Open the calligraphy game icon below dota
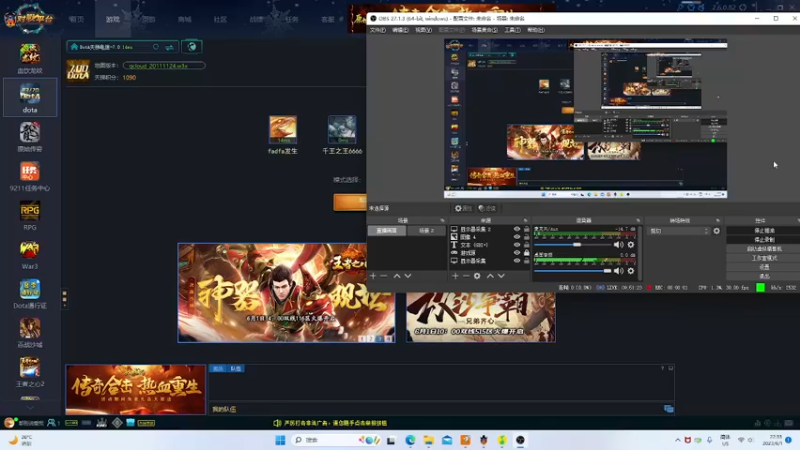 (30, 133)
